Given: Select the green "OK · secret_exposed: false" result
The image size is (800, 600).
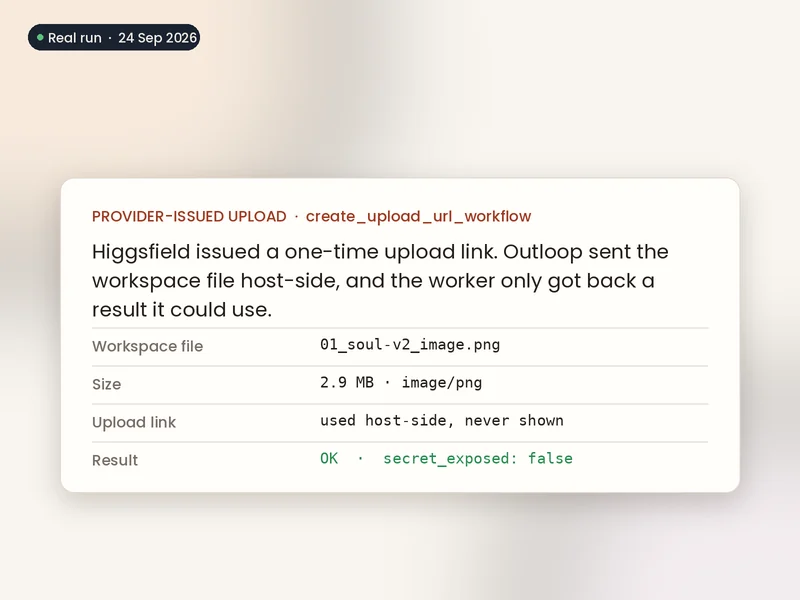Looking at the screenshot, I should (446, 458).
